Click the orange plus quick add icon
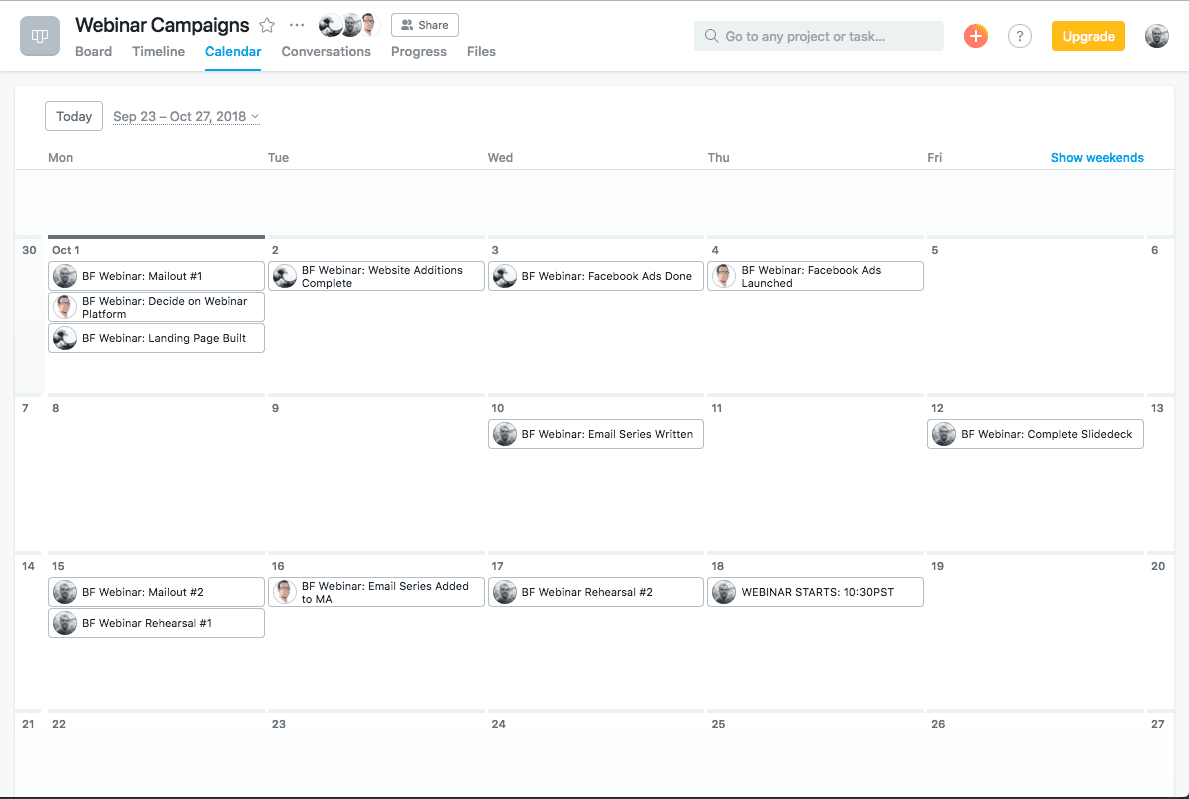1189x799 pixels. [975, 36]
